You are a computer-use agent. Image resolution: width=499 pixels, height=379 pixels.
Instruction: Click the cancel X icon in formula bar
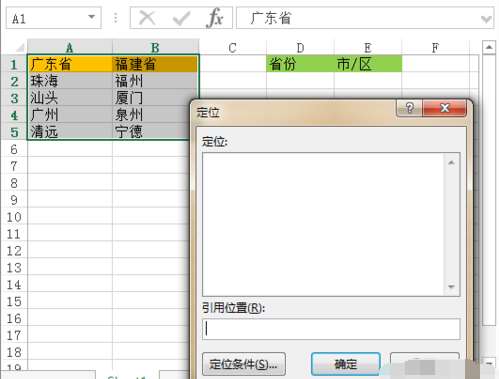click(x=147, y=18)
